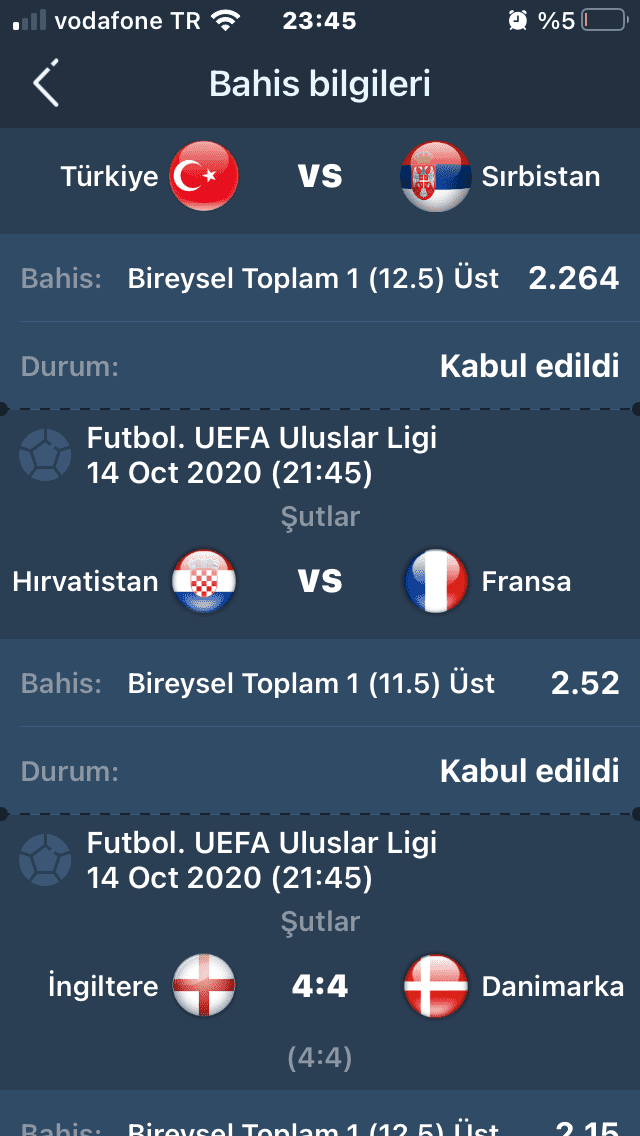This screenshot has height=1136, width=640.
Task: Tap the back arrow icon
Action: click(46, 83)
